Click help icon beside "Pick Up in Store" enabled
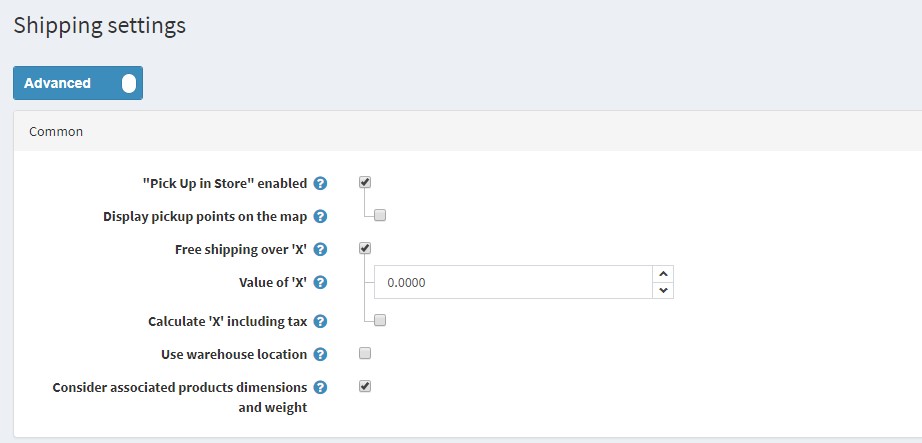This screenshot has height=443, width=922. pyautogui.click(x=320, y=184)
